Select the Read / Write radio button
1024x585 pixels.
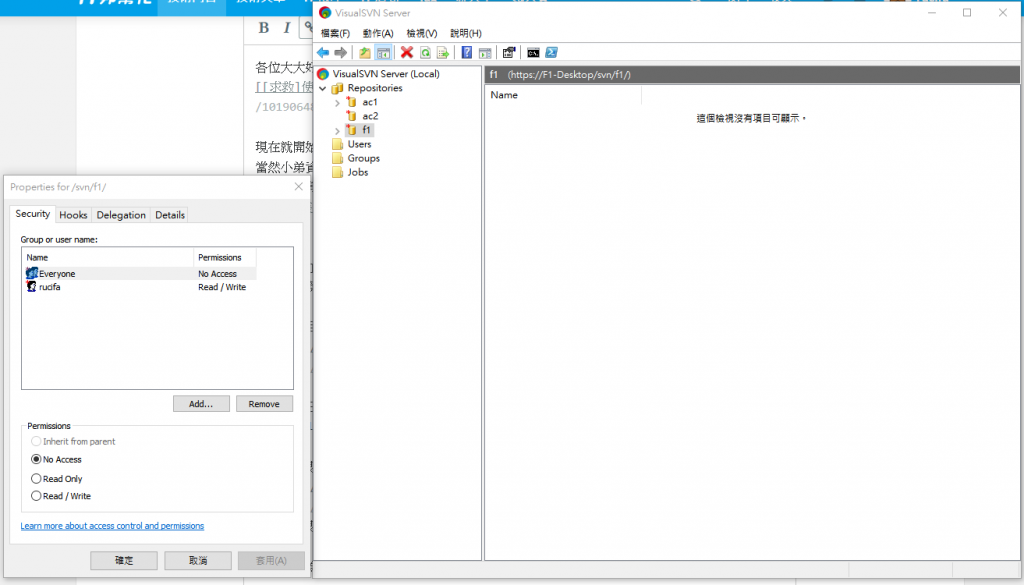[36, 496]
